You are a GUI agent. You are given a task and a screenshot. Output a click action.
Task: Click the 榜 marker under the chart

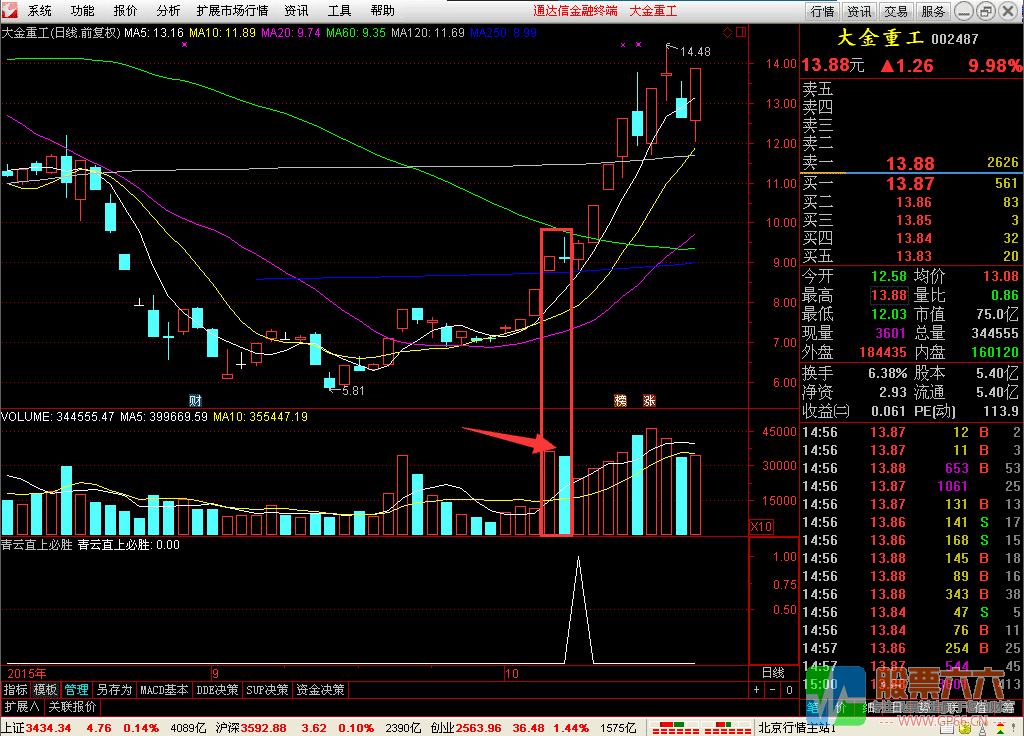[620, 400]
